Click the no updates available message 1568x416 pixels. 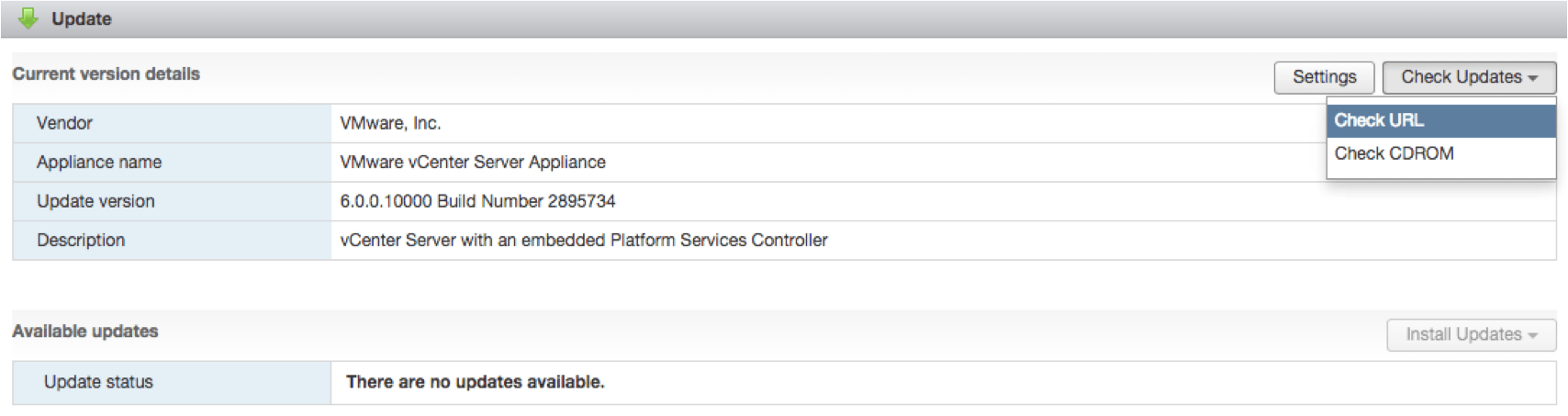pyautogui.click(x=475, y=382)
